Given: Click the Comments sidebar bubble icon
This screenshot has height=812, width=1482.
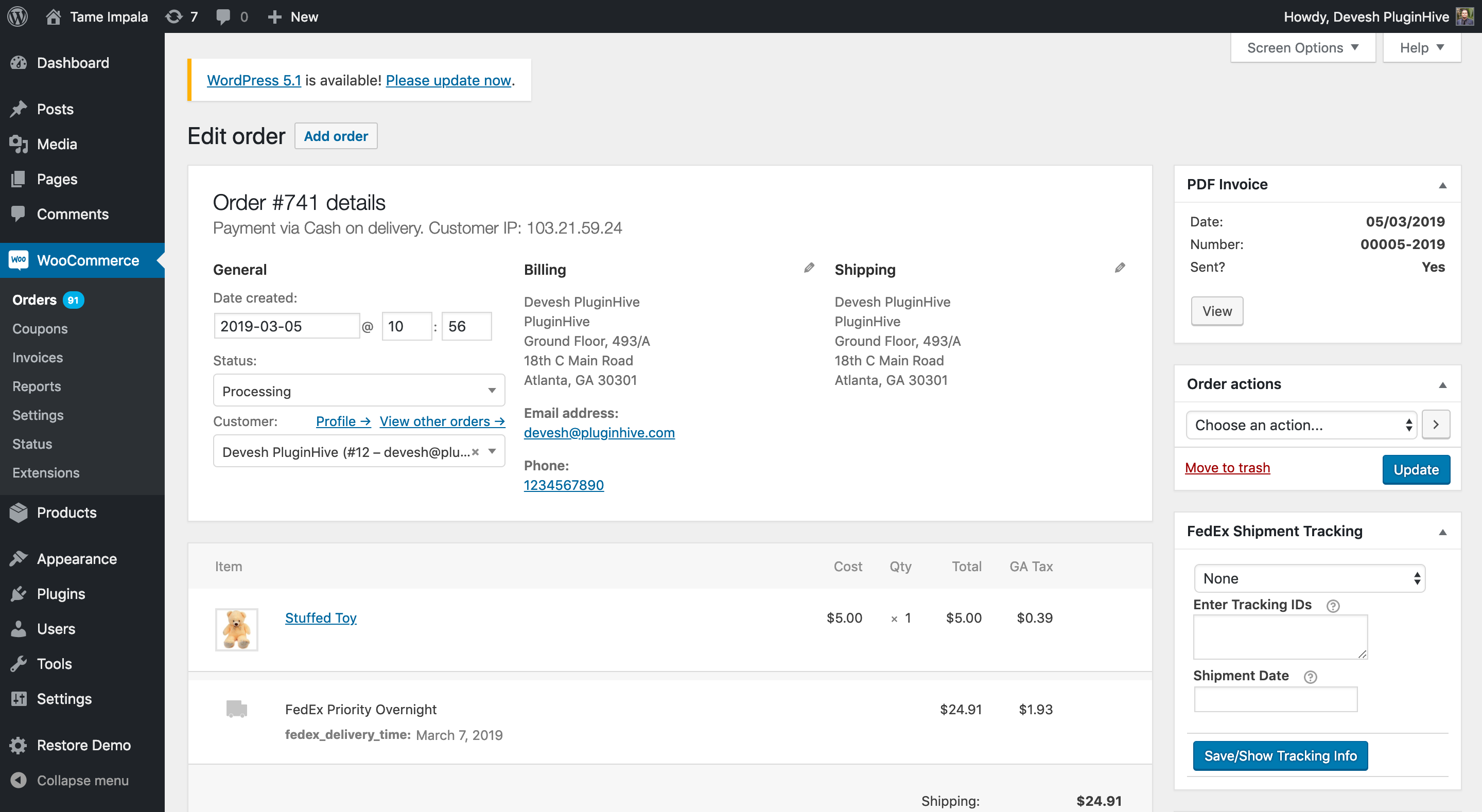Looking at the screenshot, I should pos(19,214).
